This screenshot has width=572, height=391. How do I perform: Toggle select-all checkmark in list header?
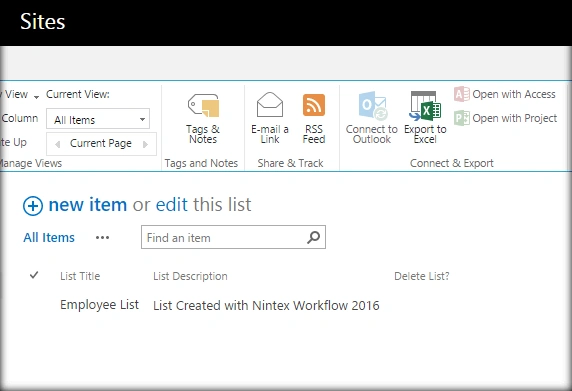[x=34, y=275]
